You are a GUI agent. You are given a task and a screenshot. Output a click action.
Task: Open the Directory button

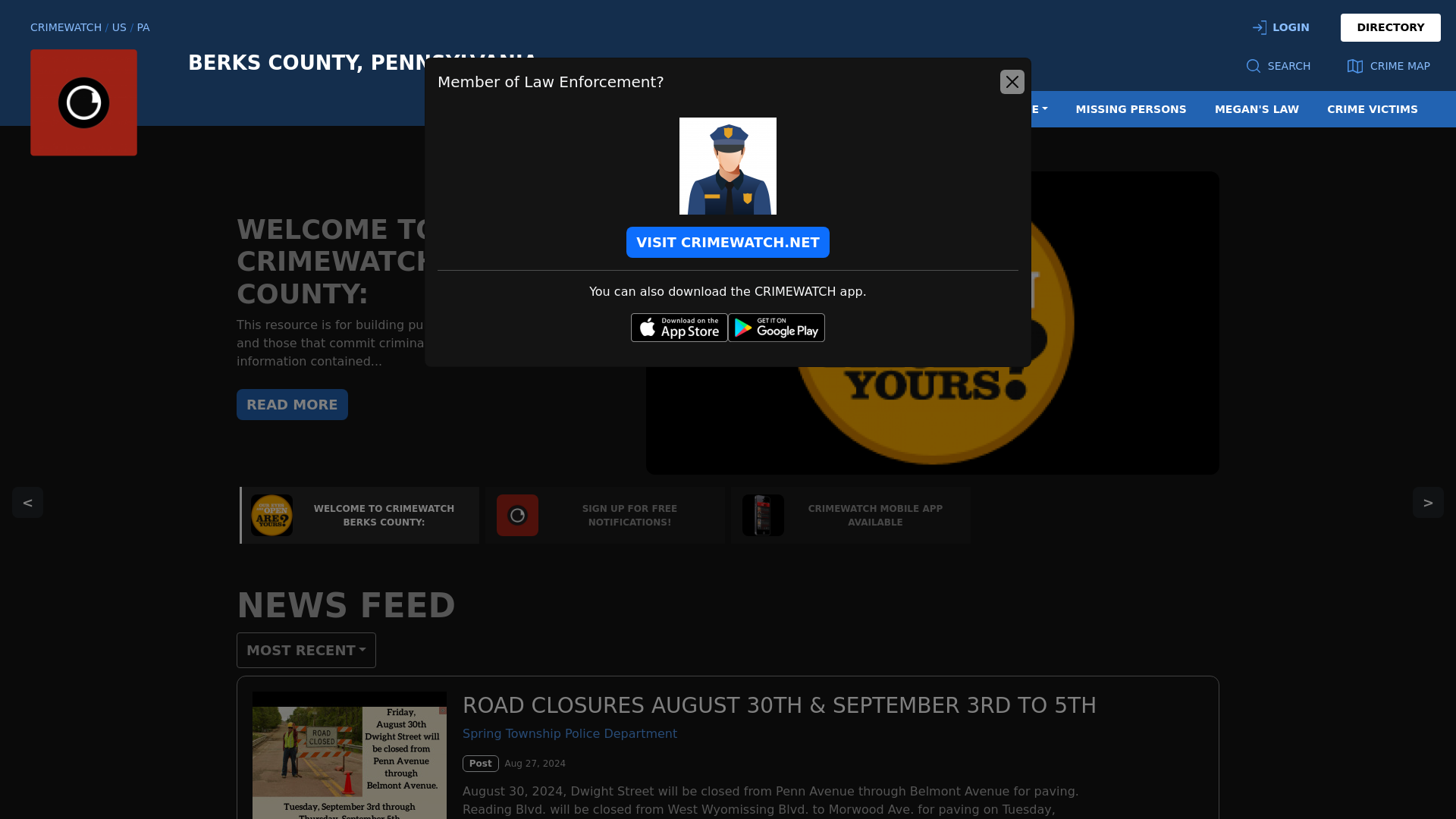[x=1390, y=27]
